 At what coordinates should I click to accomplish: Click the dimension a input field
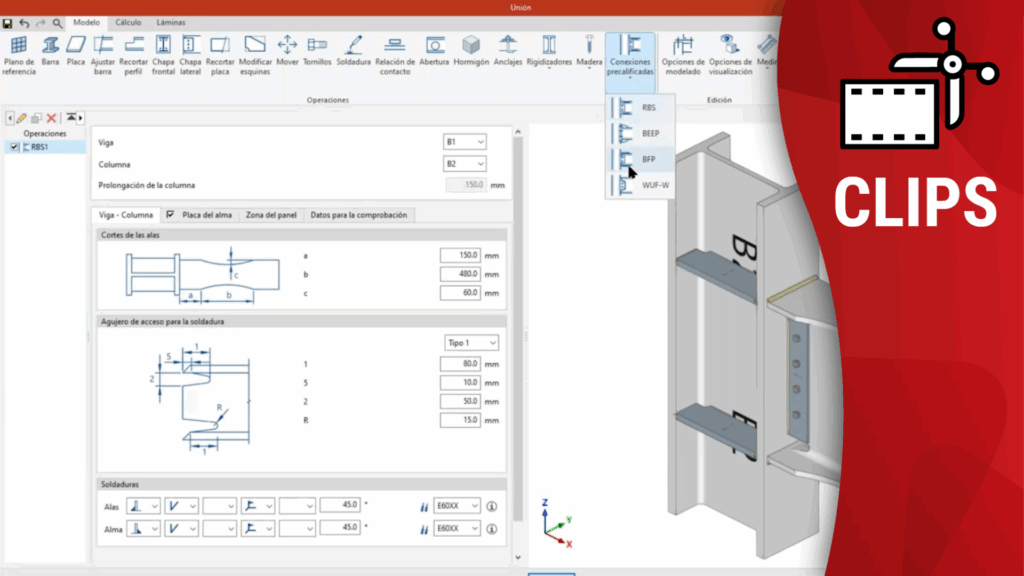(x=460, y=256)
